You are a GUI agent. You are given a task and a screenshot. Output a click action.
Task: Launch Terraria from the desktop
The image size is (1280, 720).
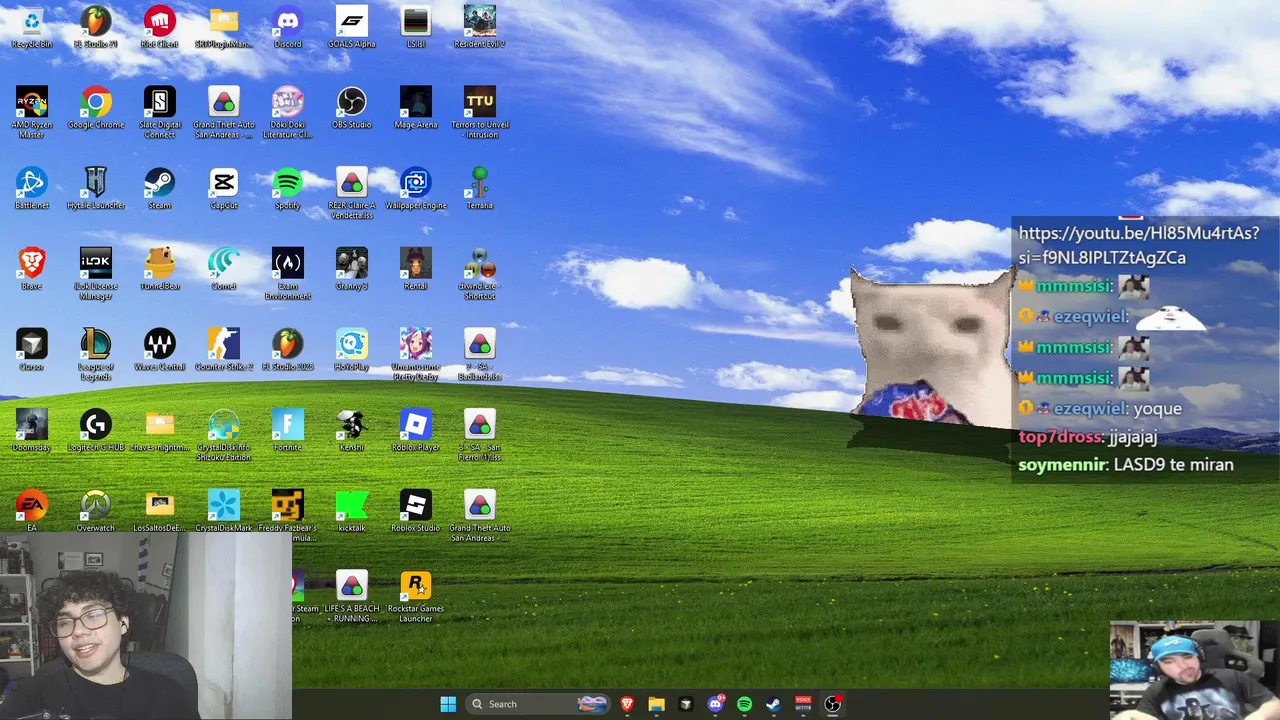coord(480,189)
